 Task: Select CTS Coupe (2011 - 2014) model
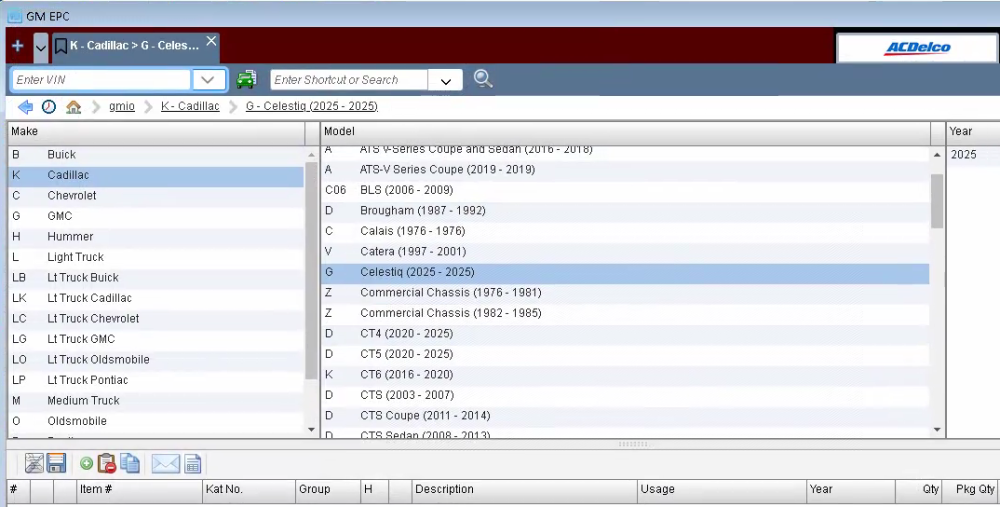(625, 416)
